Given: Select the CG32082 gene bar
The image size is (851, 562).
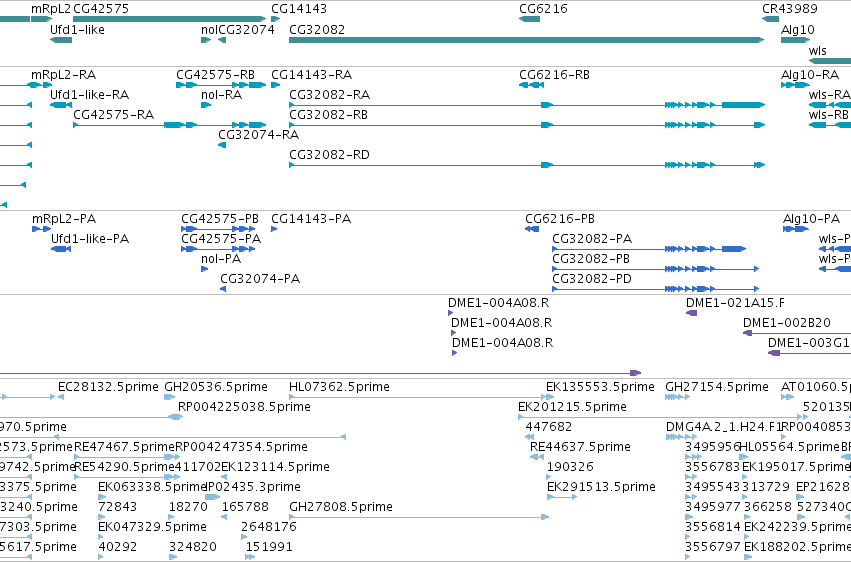Looking at the screenshot, I should 526,40.
